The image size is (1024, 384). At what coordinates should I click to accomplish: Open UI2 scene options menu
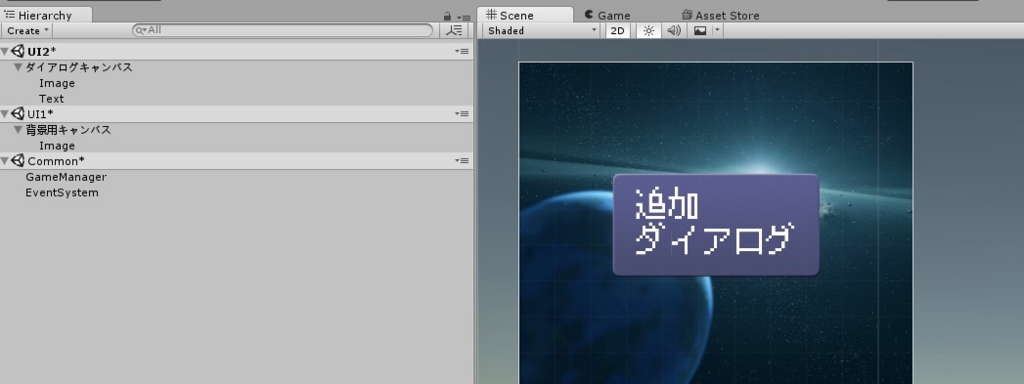point(462,51)
